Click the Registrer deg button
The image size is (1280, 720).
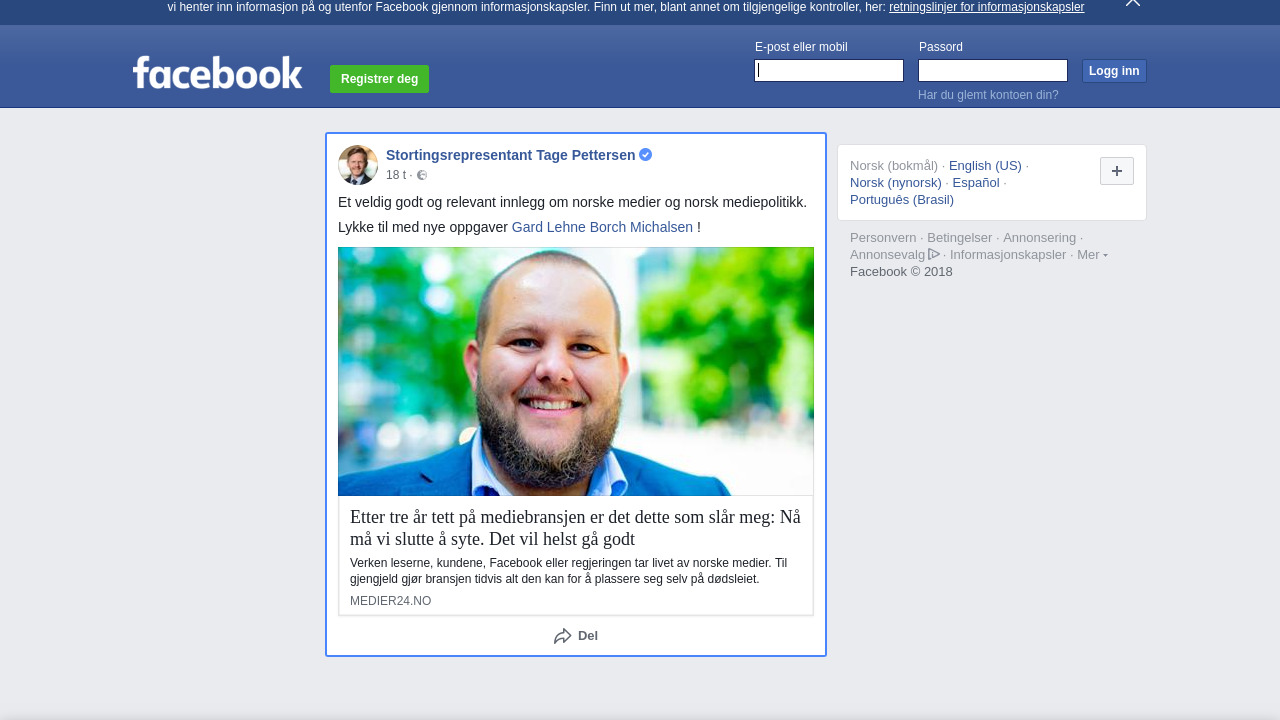(379, 79)
